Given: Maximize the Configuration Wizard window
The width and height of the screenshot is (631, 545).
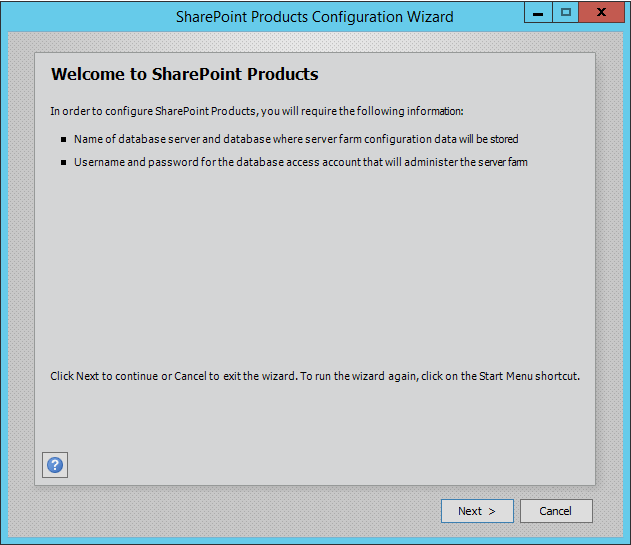Looking at the screenshot, I should click(x=566, y=13).
